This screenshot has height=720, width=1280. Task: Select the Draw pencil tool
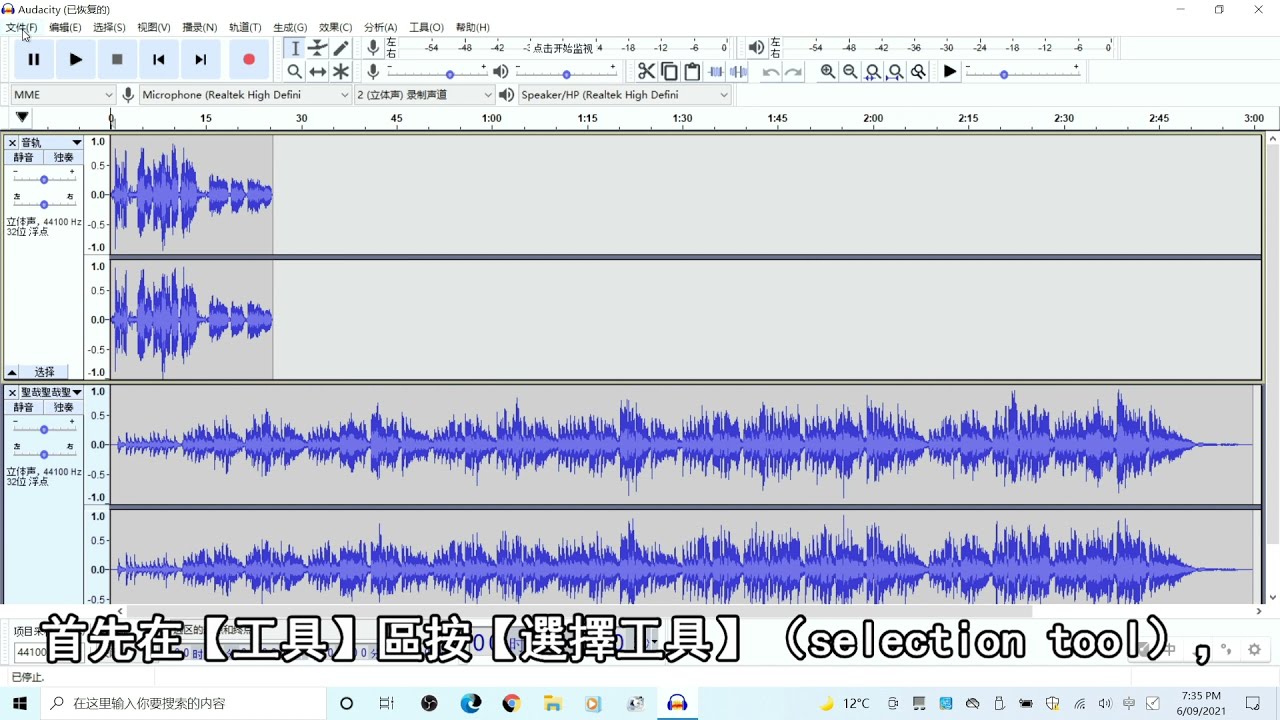point(341,48)
